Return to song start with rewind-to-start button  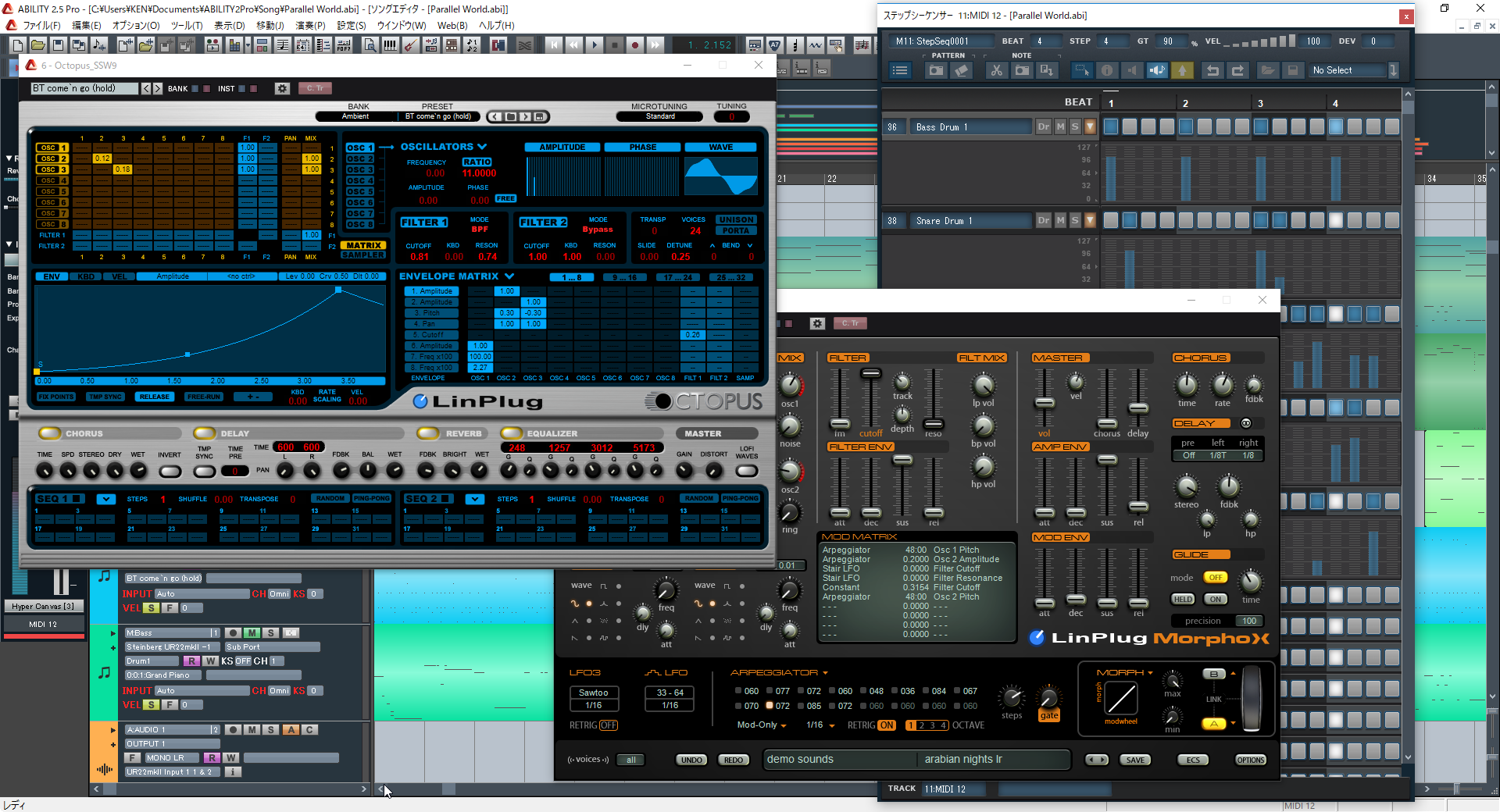pyautogui.click(x=554, y=45)
